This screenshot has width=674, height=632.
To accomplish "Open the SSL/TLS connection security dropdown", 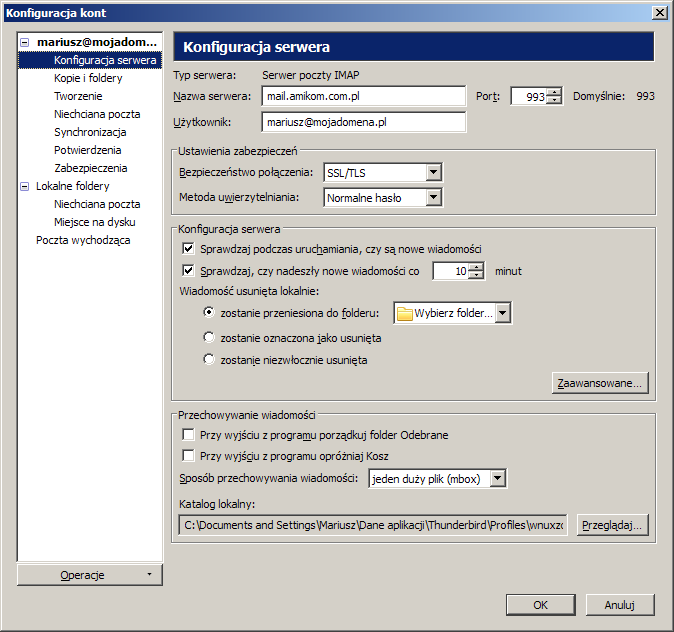I will coord(433,173).
